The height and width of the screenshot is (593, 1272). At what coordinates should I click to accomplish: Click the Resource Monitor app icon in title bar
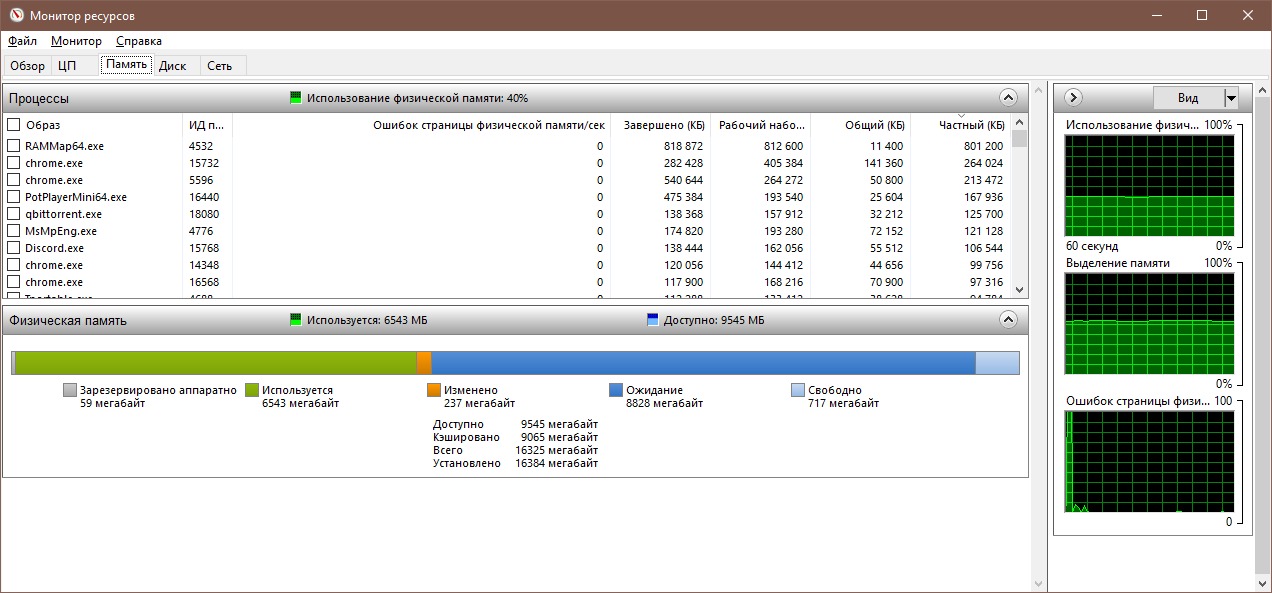15,16
